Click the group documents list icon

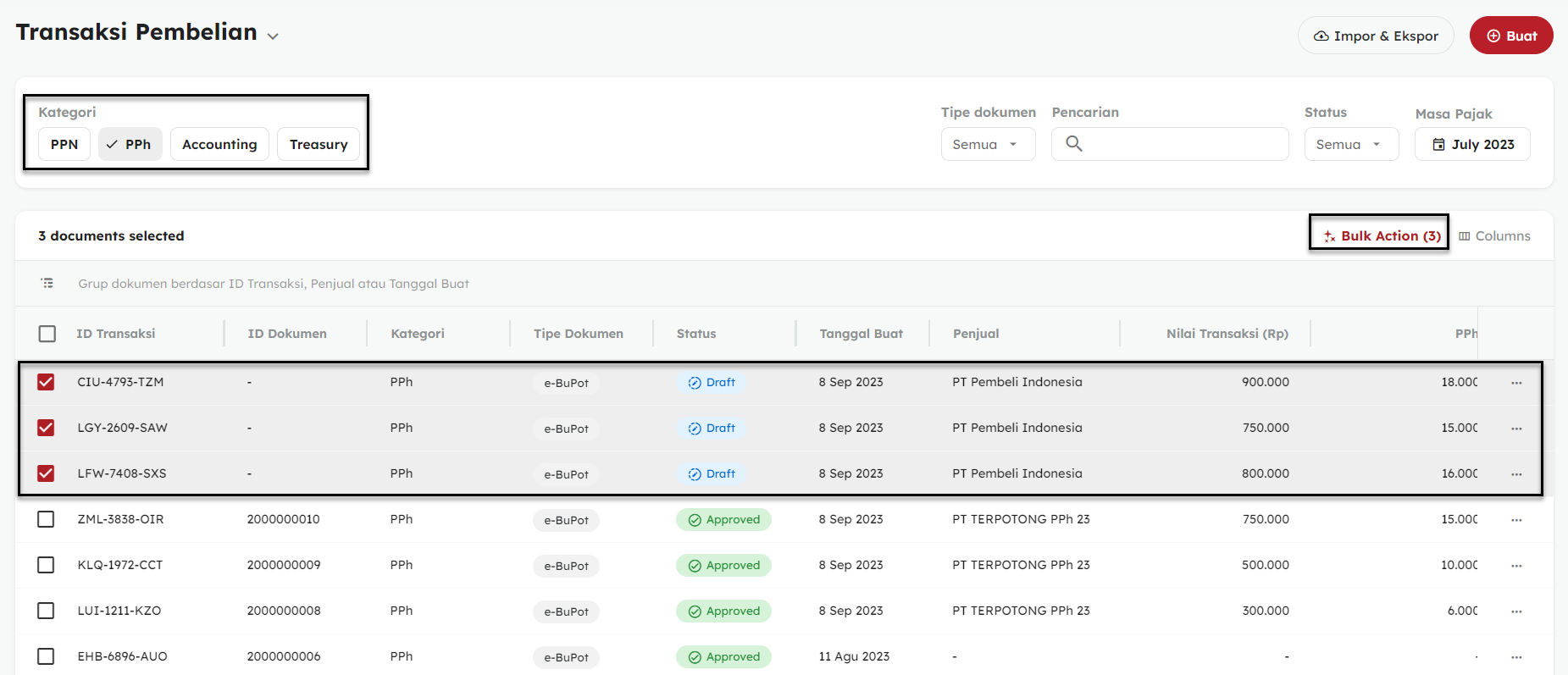(x=47, y=284)
